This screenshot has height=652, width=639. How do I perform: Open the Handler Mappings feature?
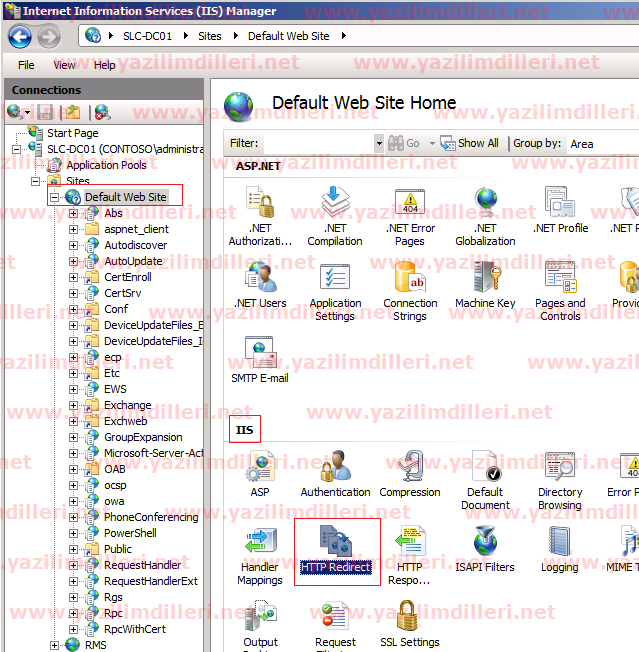click(x=260, y=555)
